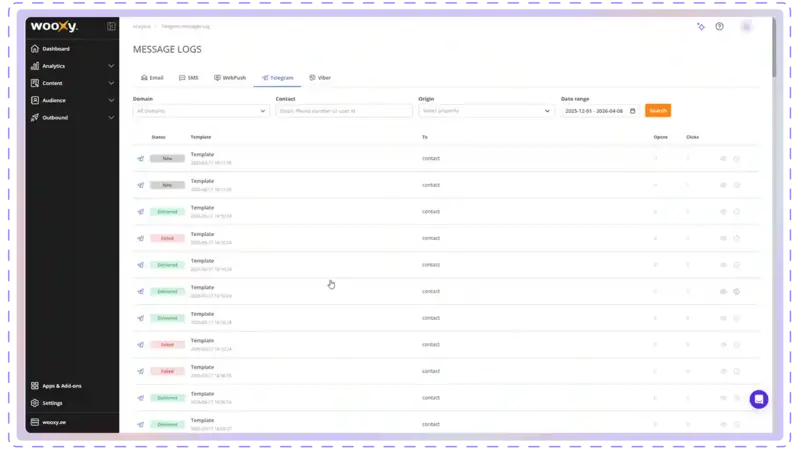Click the orange Search button
Viewport: 800px width, 450px height.
(658, 111)
